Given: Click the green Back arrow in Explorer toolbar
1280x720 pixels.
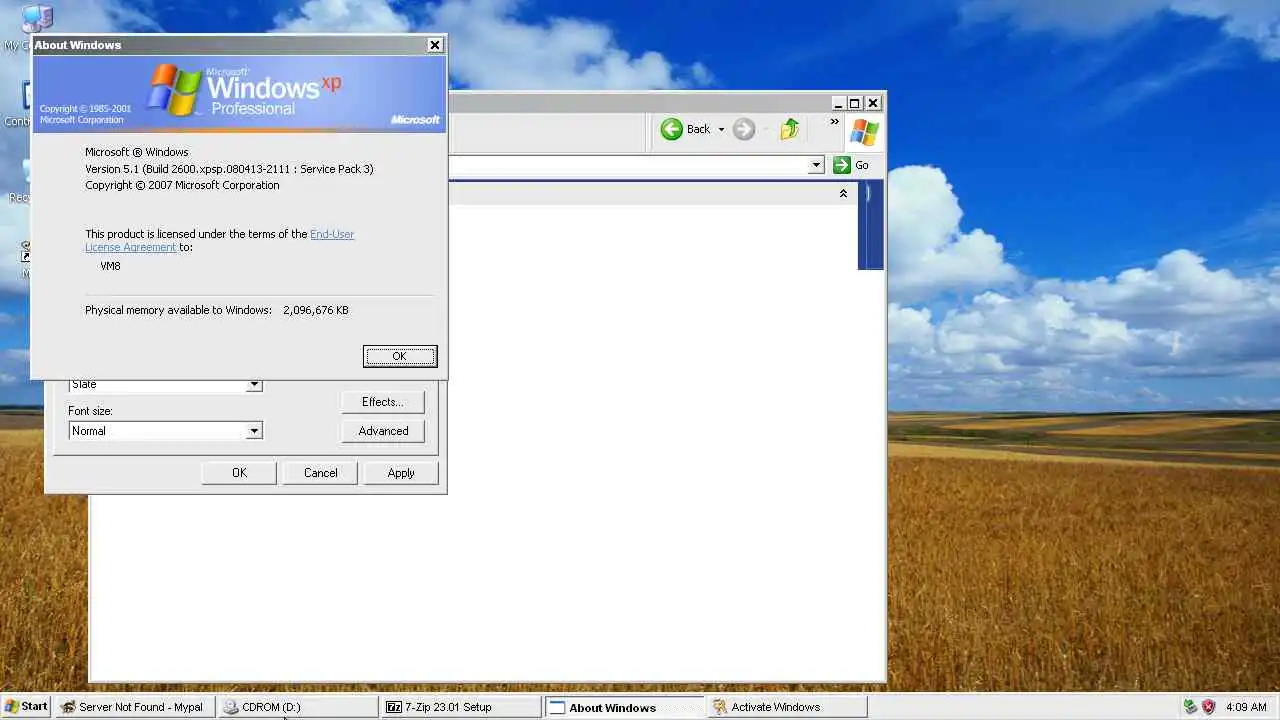Looking at the screenshot, I should (x=671, y=129).
